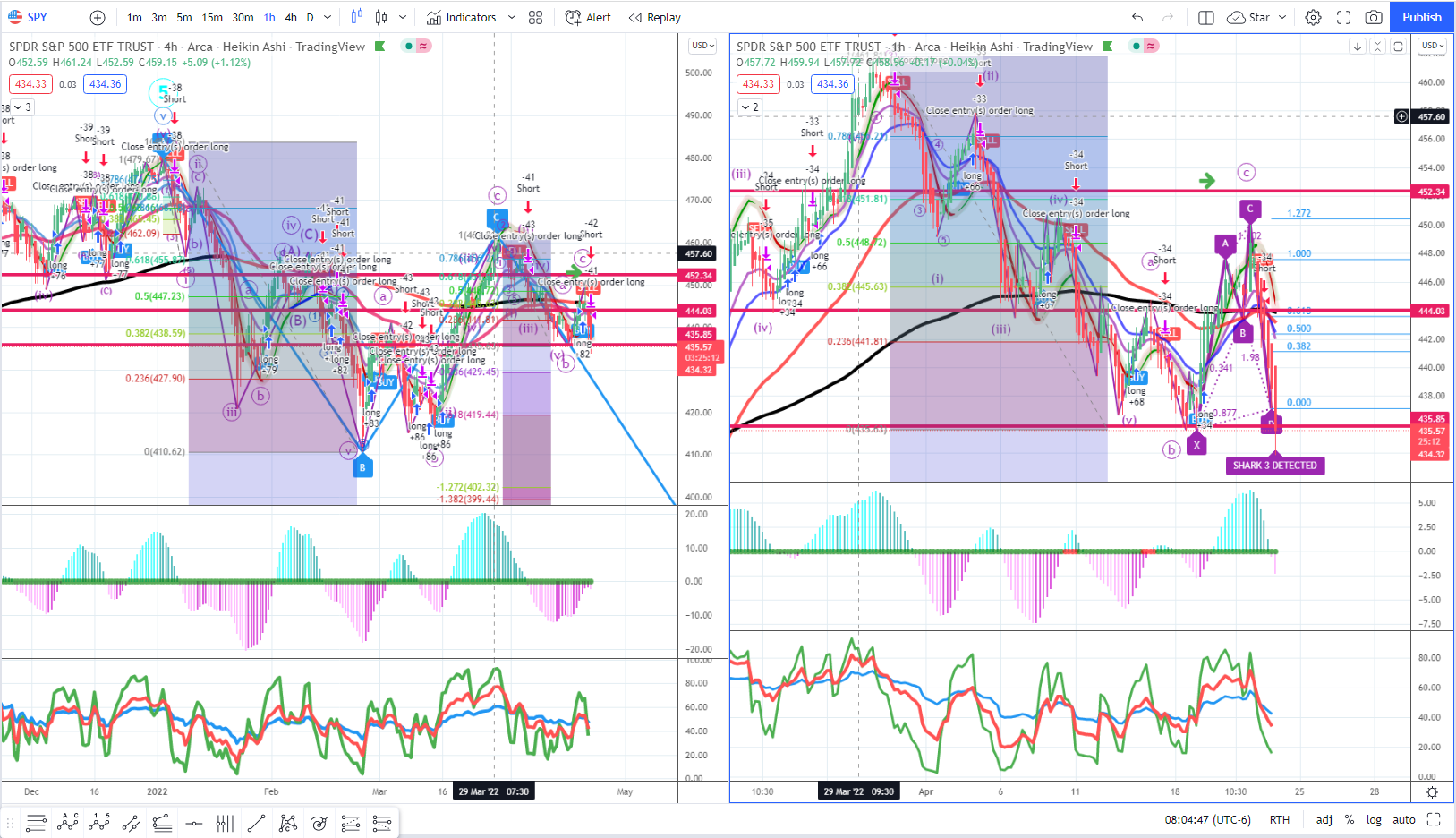Select the trend-based Fib extension tool
Image resolution: width=1456 pixels, height=838 pixels.
click(x=350, y=822)
